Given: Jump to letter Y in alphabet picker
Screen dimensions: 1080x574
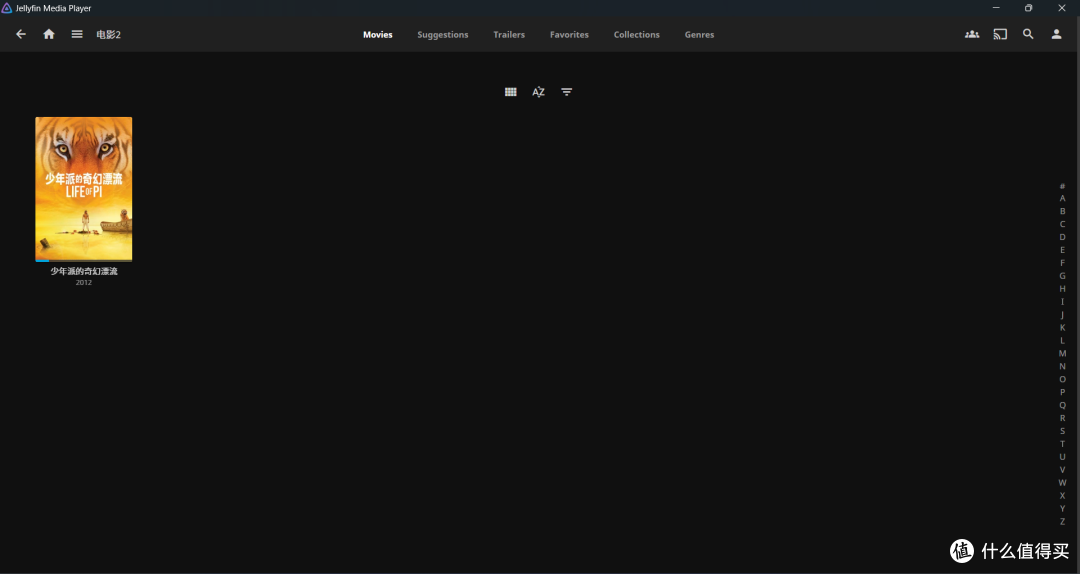Looking at the screenshot, I should pyautogui.click(x=1062, y=509).
